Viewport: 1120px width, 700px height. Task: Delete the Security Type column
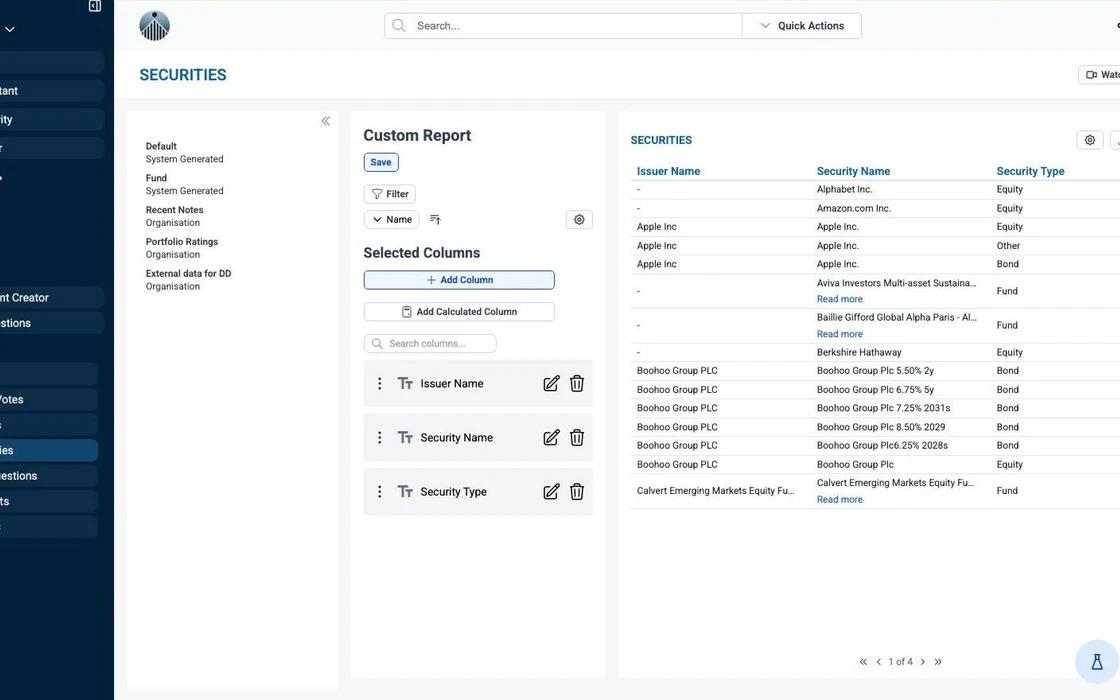tap(577, 491)
